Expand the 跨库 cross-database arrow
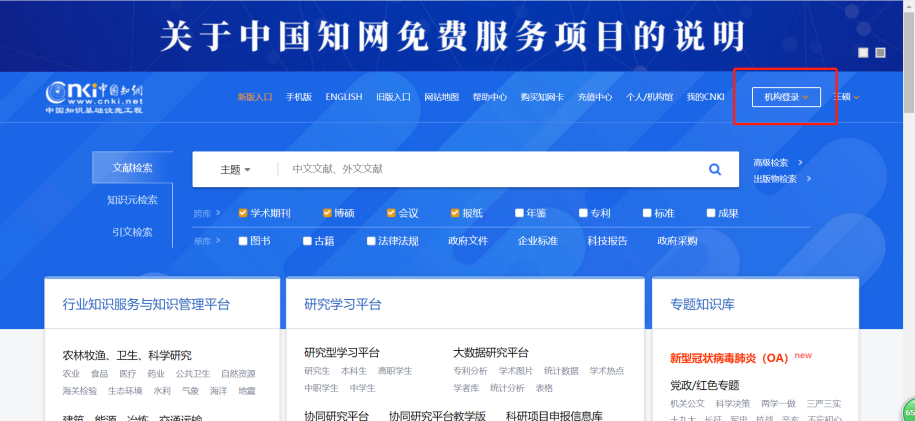Image resolution: width=915 pixels, height=421 pixels. pos(218,213)
